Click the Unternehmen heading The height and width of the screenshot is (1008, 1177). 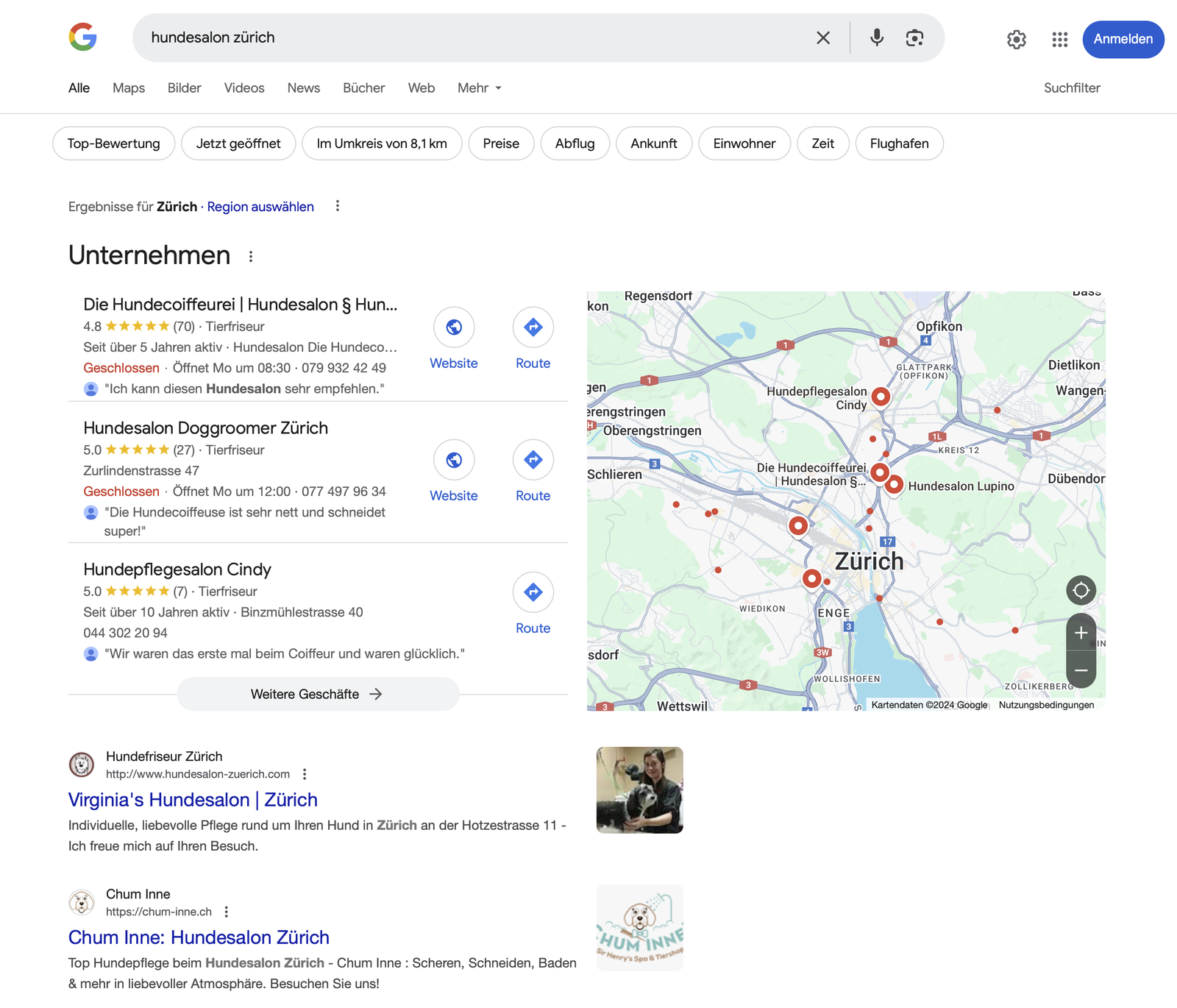[x=149, y=255]
